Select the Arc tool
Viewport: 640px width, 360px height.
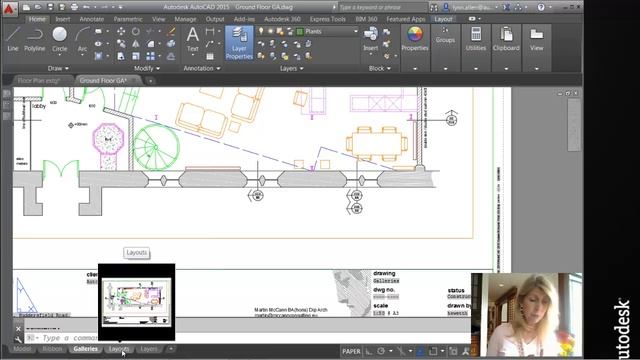pyautogui.click(x=82, y=40)
